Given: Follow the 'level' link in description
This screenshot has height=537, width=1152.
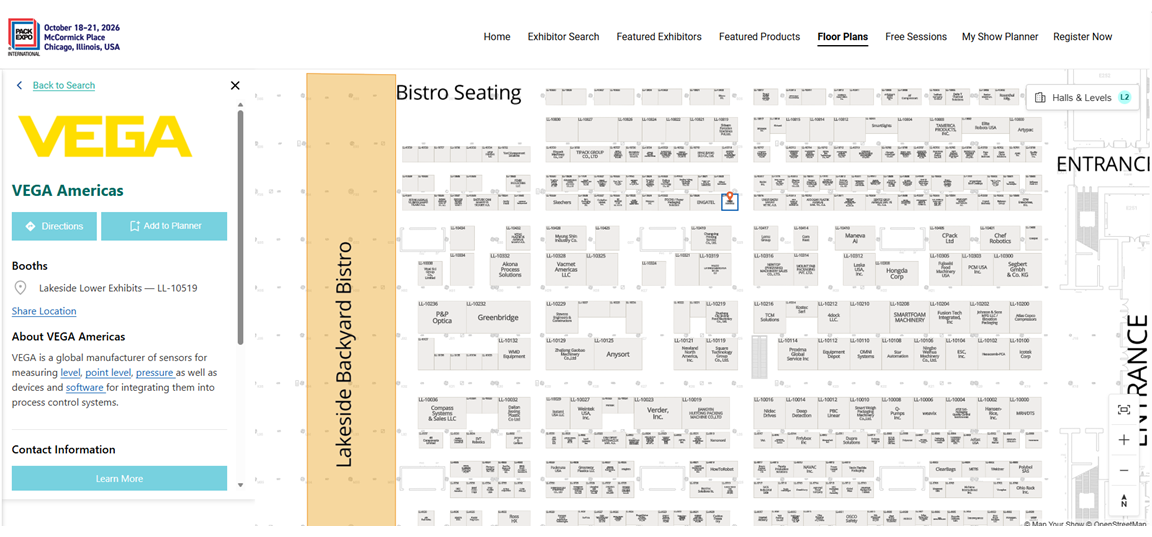Looking at the screenshot, I should 71,372.
